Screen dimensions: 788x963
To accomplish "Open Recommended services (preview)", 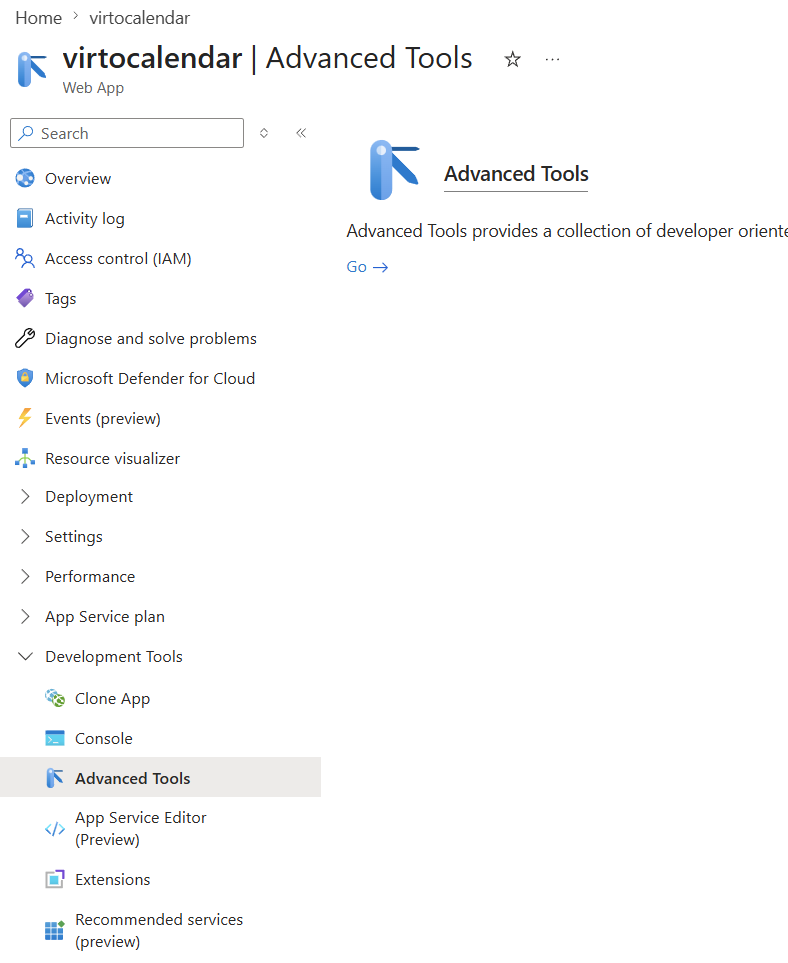I will pos(160,930).
